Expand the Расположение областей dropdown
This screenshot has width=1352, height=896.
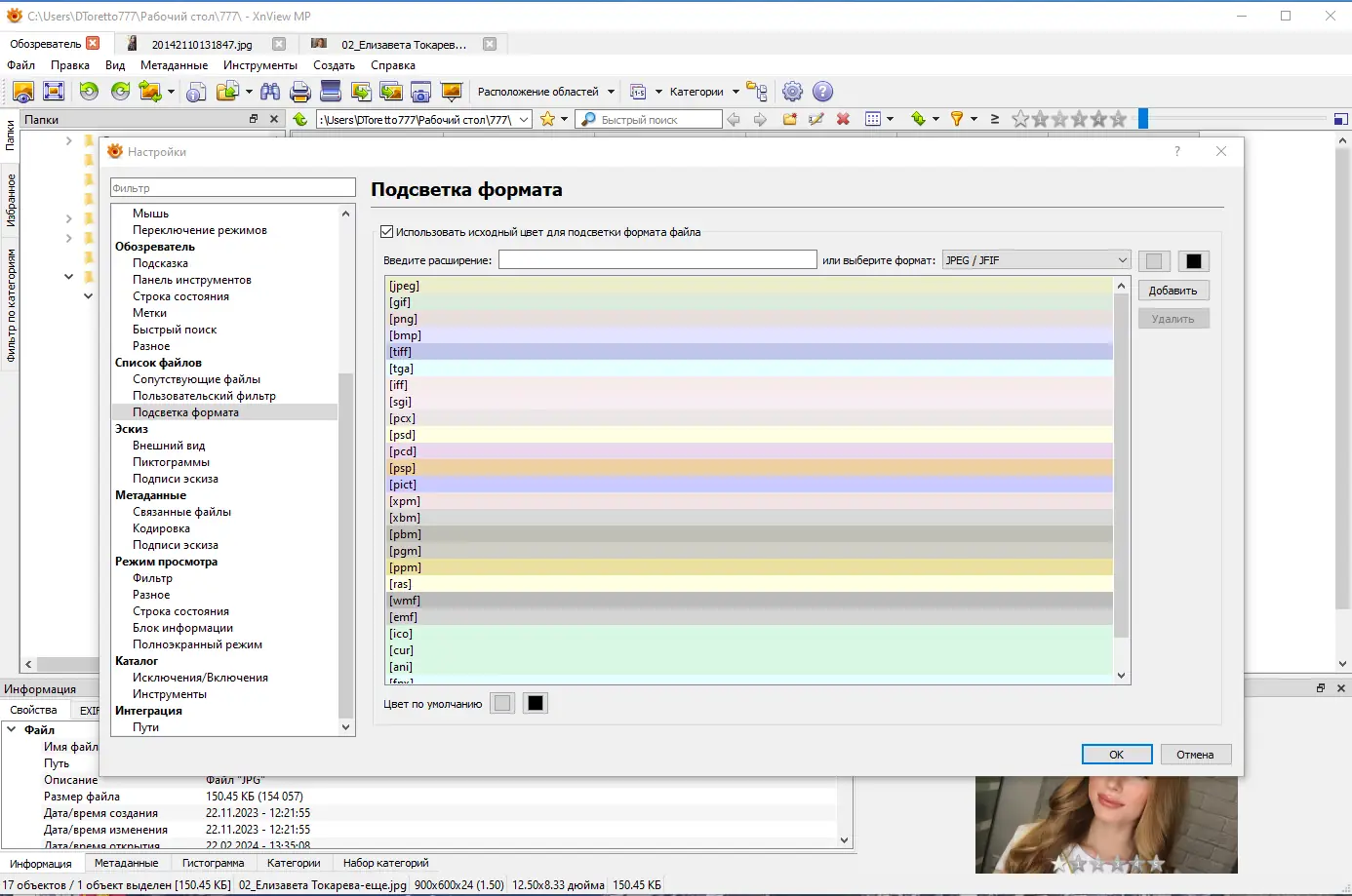point(611,92)
